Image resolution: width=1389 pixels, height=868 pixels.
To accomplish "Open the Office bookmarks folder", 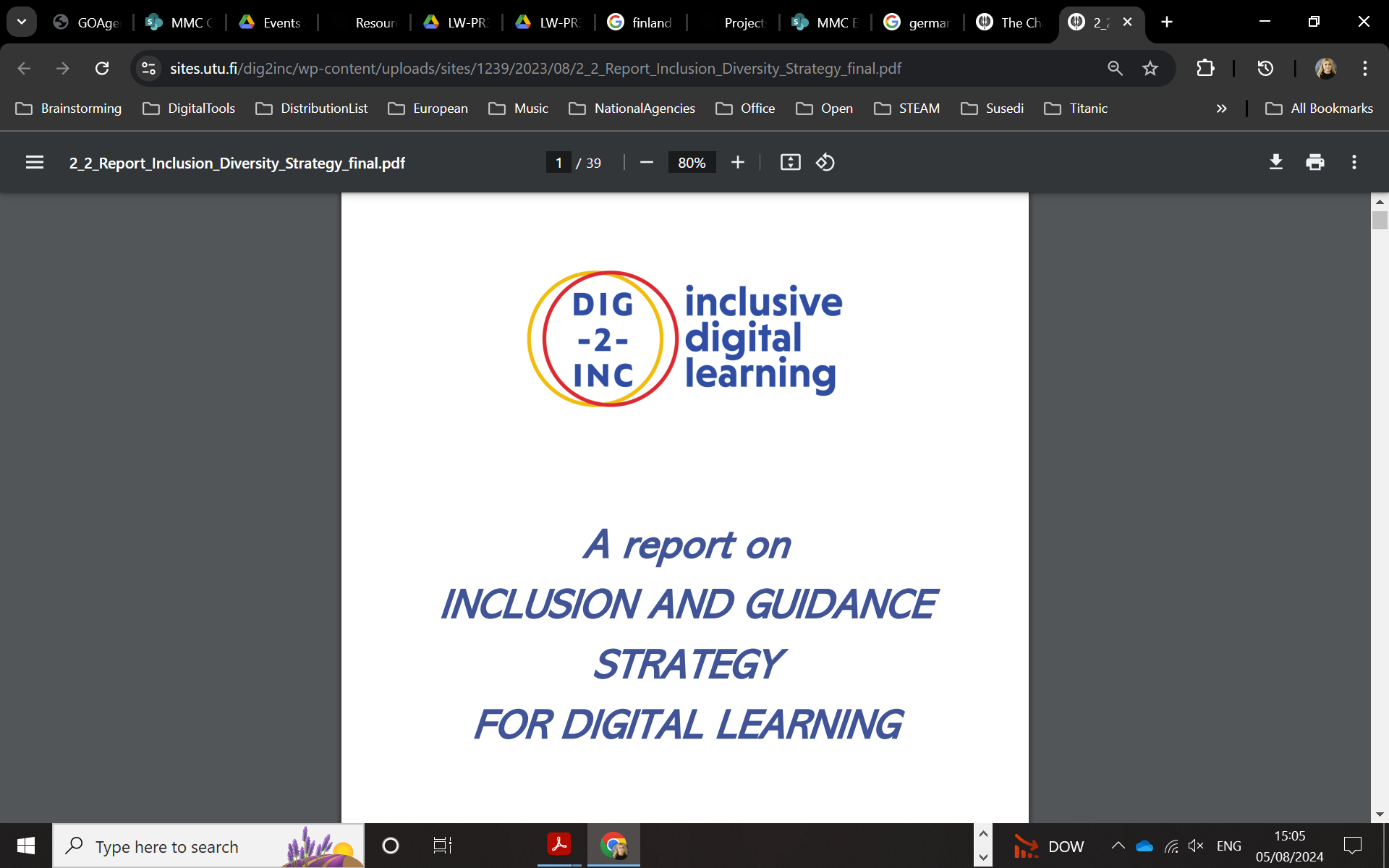I will [x=745, y=109].
